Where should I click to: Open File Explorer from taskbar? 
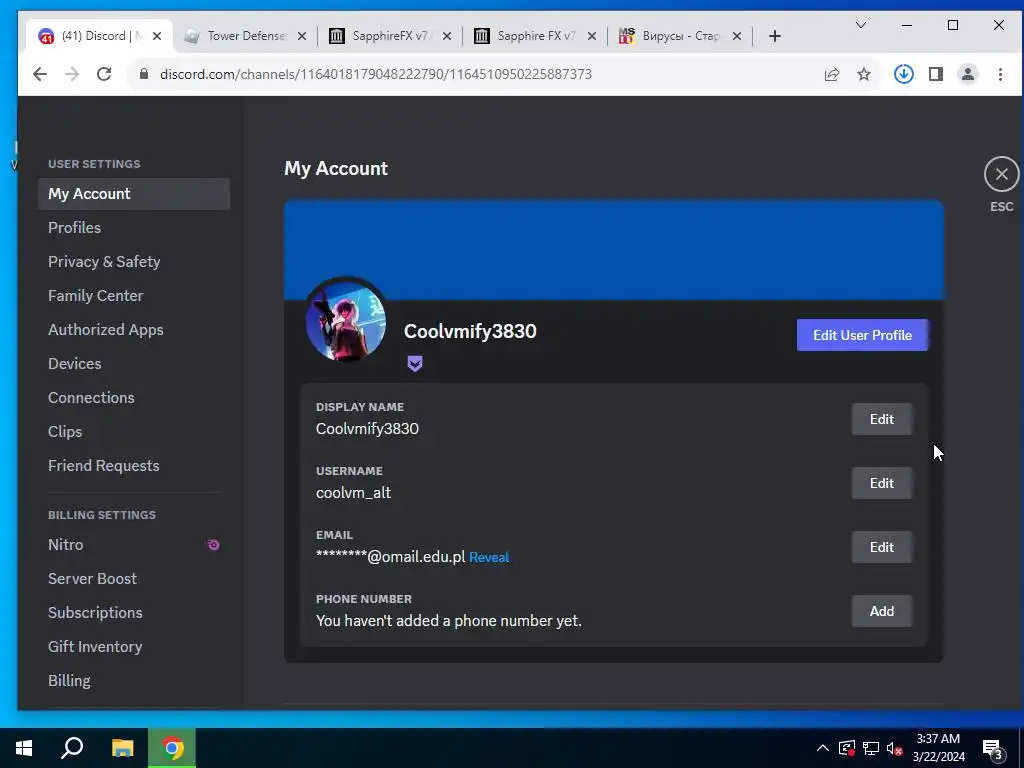coord(122,748)
